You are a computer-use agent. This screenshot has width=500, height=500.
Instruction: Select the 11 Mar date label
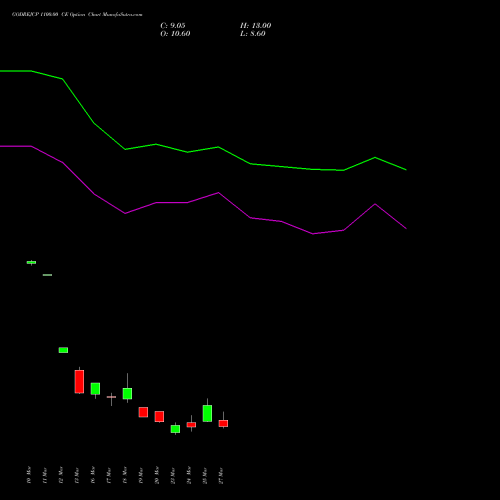[x=45, y=475]
